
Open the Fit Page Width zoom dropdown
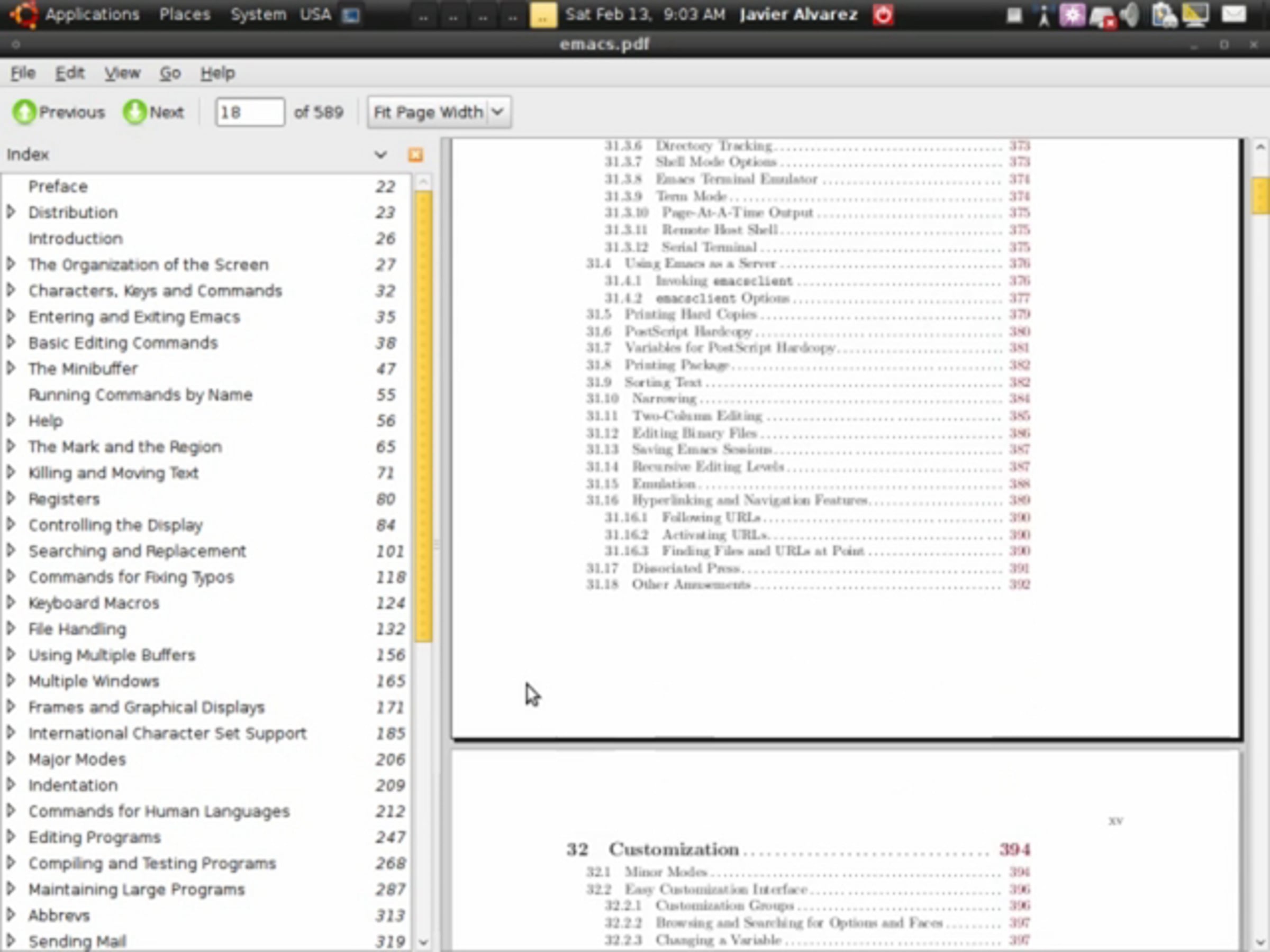click(439, 112)
